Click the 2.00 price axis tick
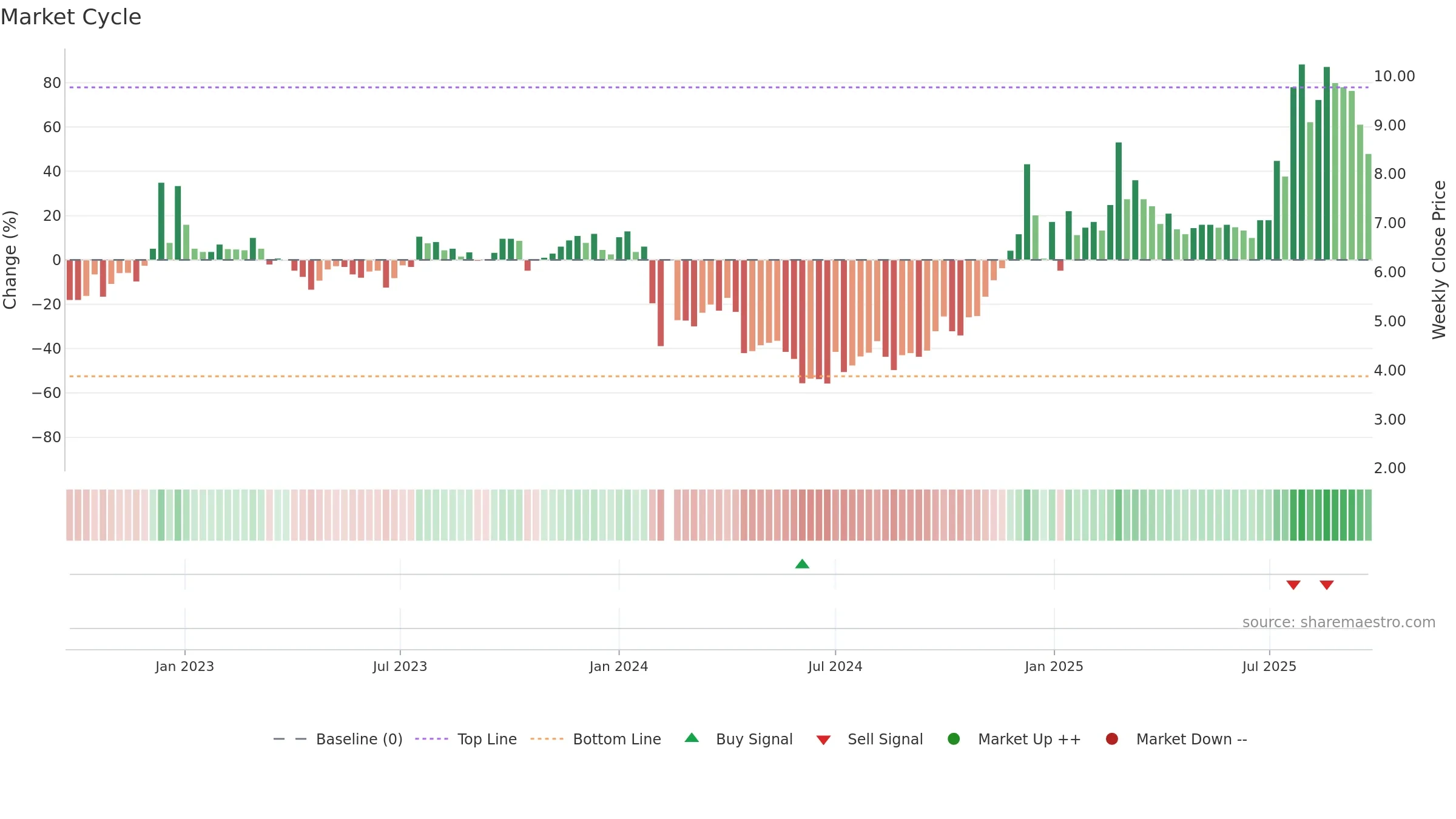This screenshot has height=819, width=1456. 1390,468
